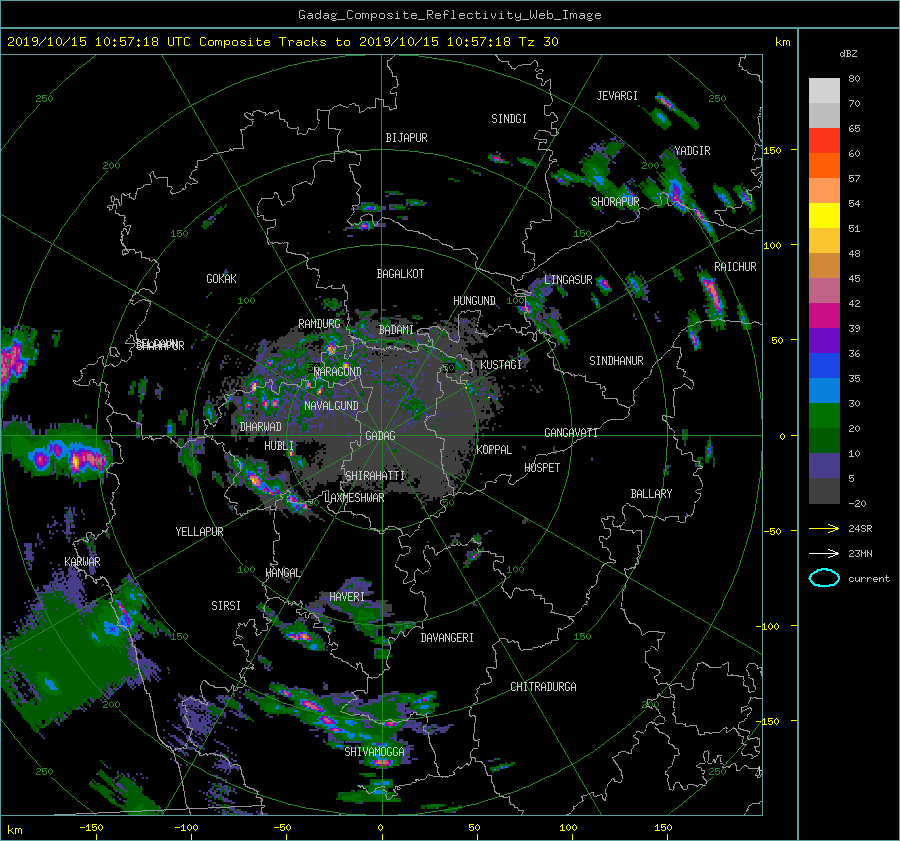The image size is (900, 841).
Task: Click the YELLAPUR label
Action: [x=199, y=532]
